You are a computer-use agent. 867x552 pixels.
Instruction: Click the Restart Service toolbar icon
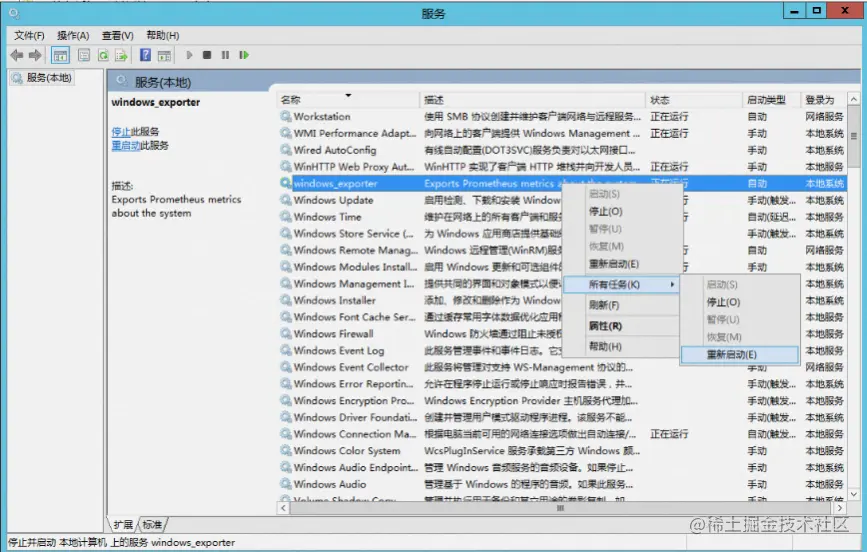tap(244, 55)
